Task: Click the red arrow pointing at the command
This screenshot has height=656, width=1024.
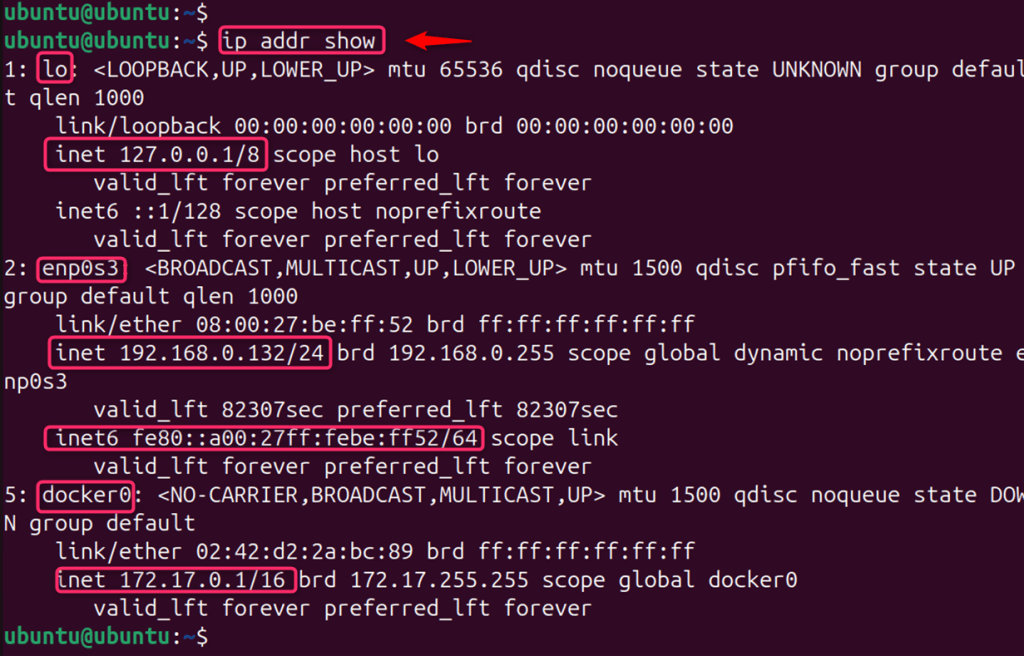Action: (x=442, y=41)
